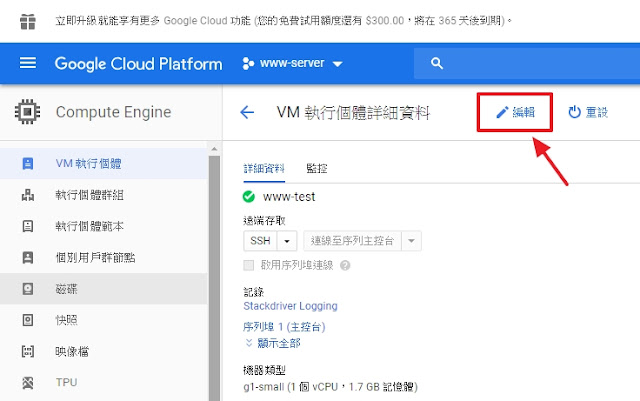Open the SSH dropdown arrow

(287, 241)
